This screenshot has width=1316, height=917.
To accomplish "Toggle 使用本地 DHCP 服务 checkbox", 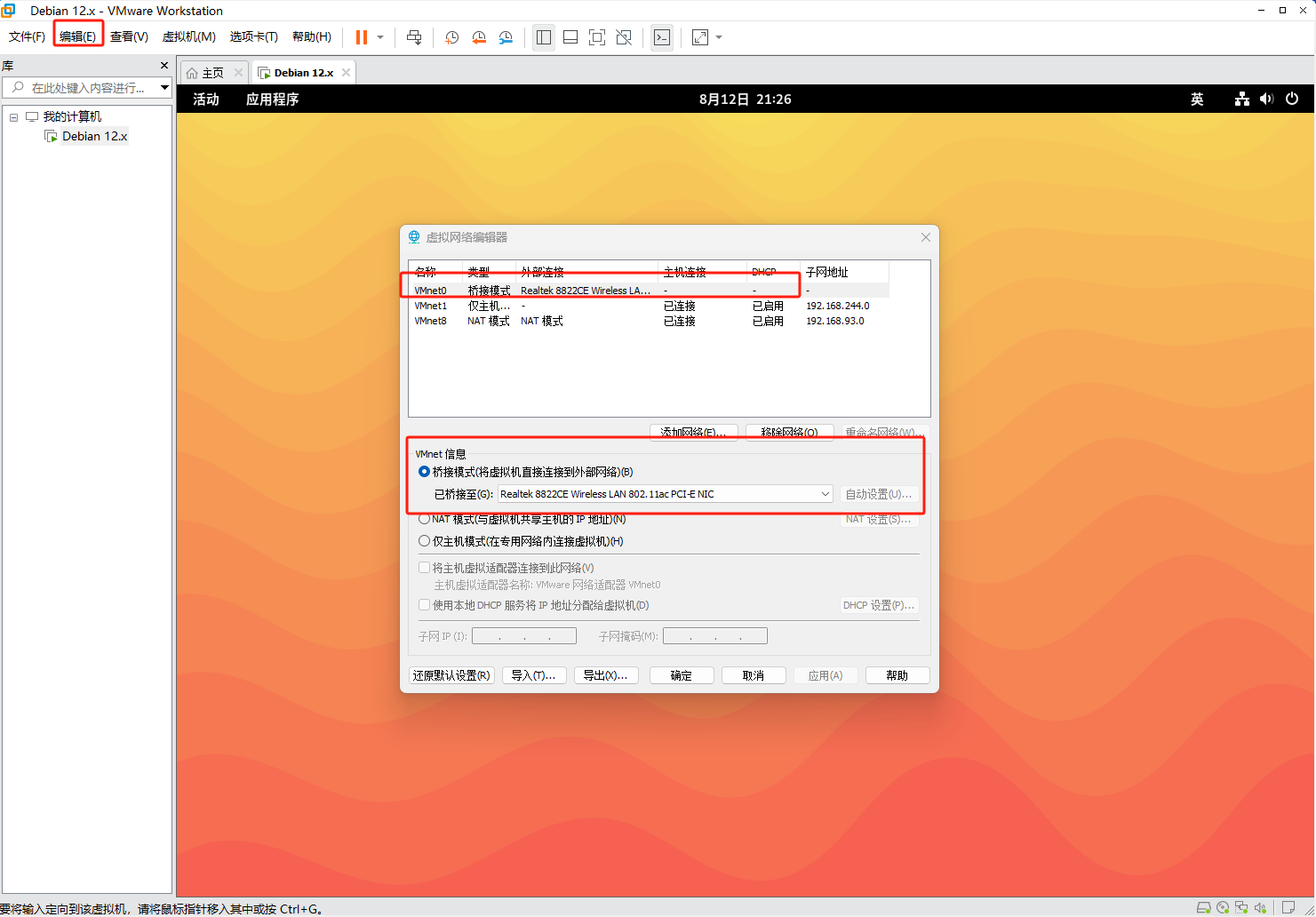I will coord(424,605).
